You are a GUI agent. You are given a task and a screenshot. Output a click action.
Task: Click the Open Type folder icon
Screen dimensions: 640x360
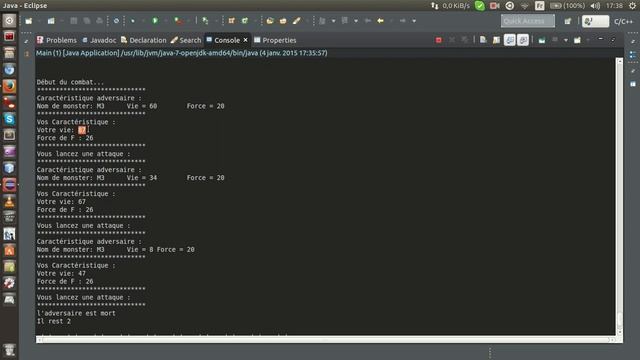(x=270, y=20)
